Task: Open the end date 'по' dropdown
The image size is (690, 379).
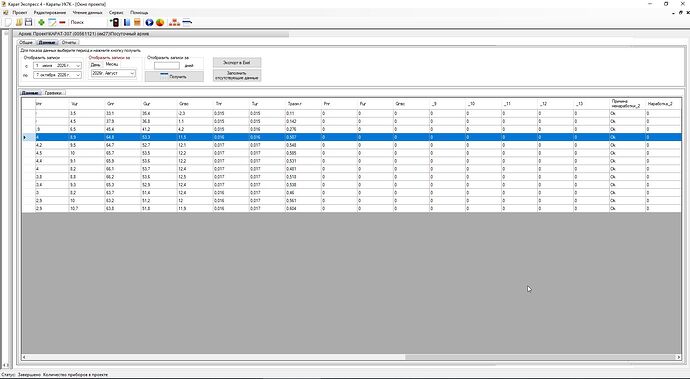Action: 78,75
